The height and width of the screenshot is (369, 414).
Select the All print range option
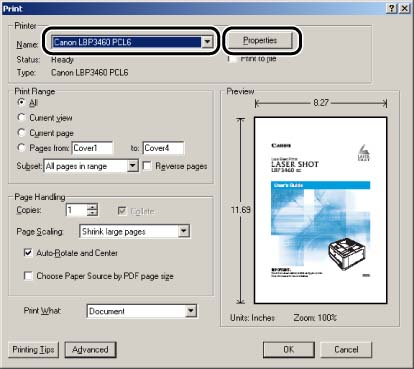pyautogui.click(x=21, y=102)
